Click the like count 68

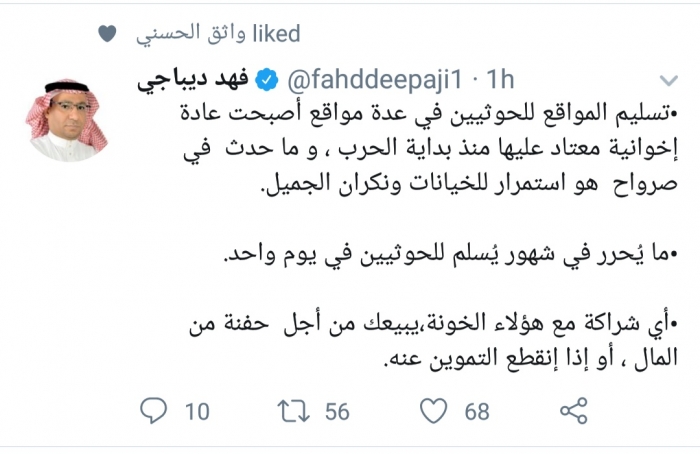click(476, 409)
